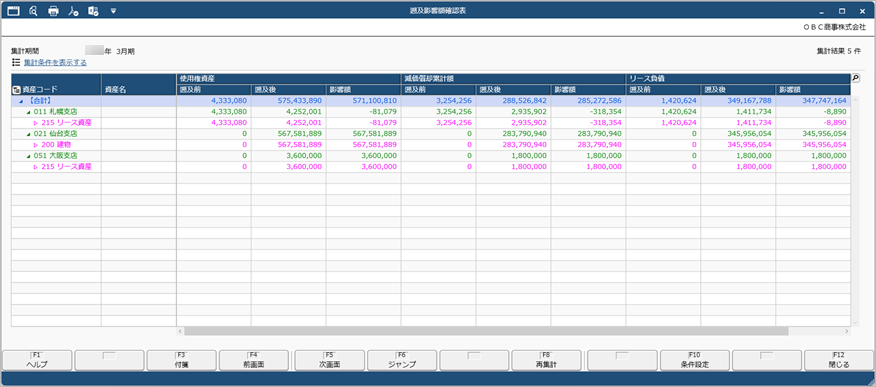Image resolution: width=876 pixels, height=387 pixels.
Task: Recalculate with F8 再集計 button
Action: (x=546, y=360)
